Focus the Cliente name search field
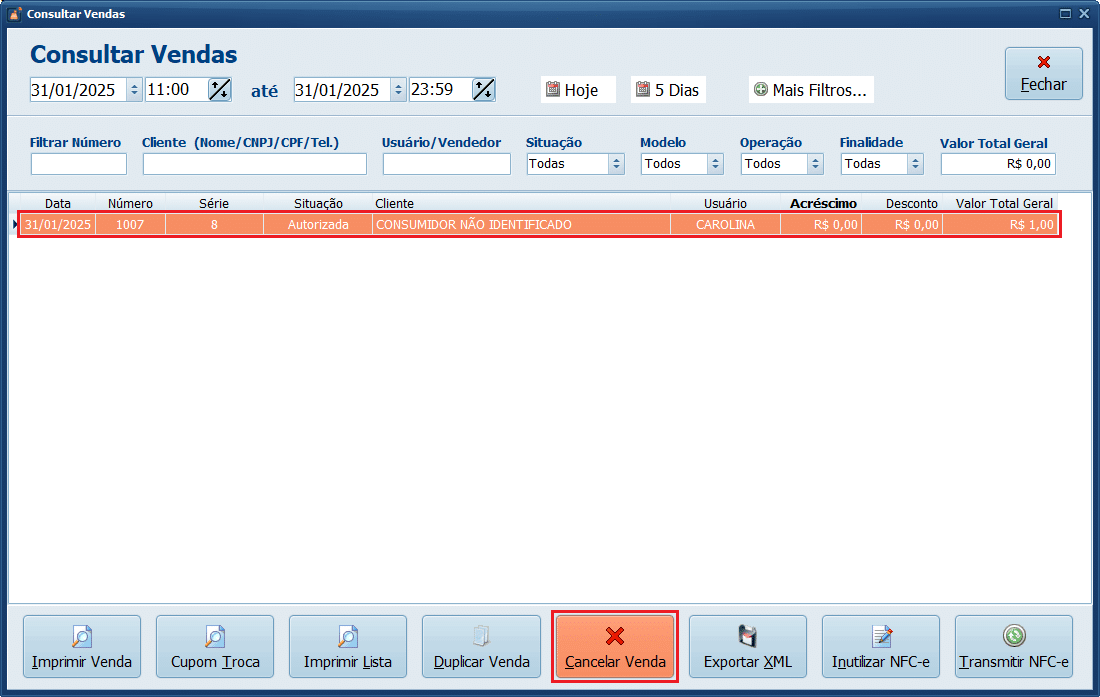 pyautogui.click(x=254, y=164)
